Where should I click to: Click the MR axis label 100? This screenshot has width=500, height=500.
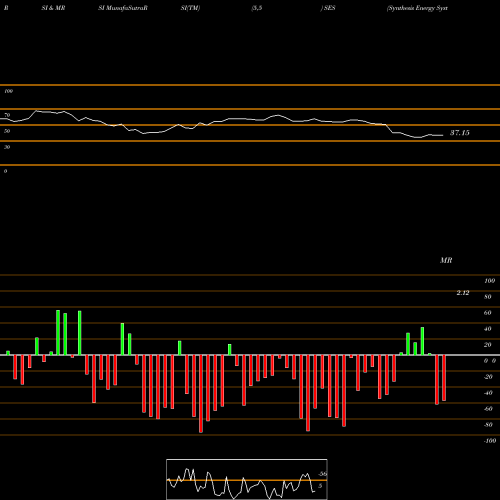pyautogui.click(x=490, y=281)
